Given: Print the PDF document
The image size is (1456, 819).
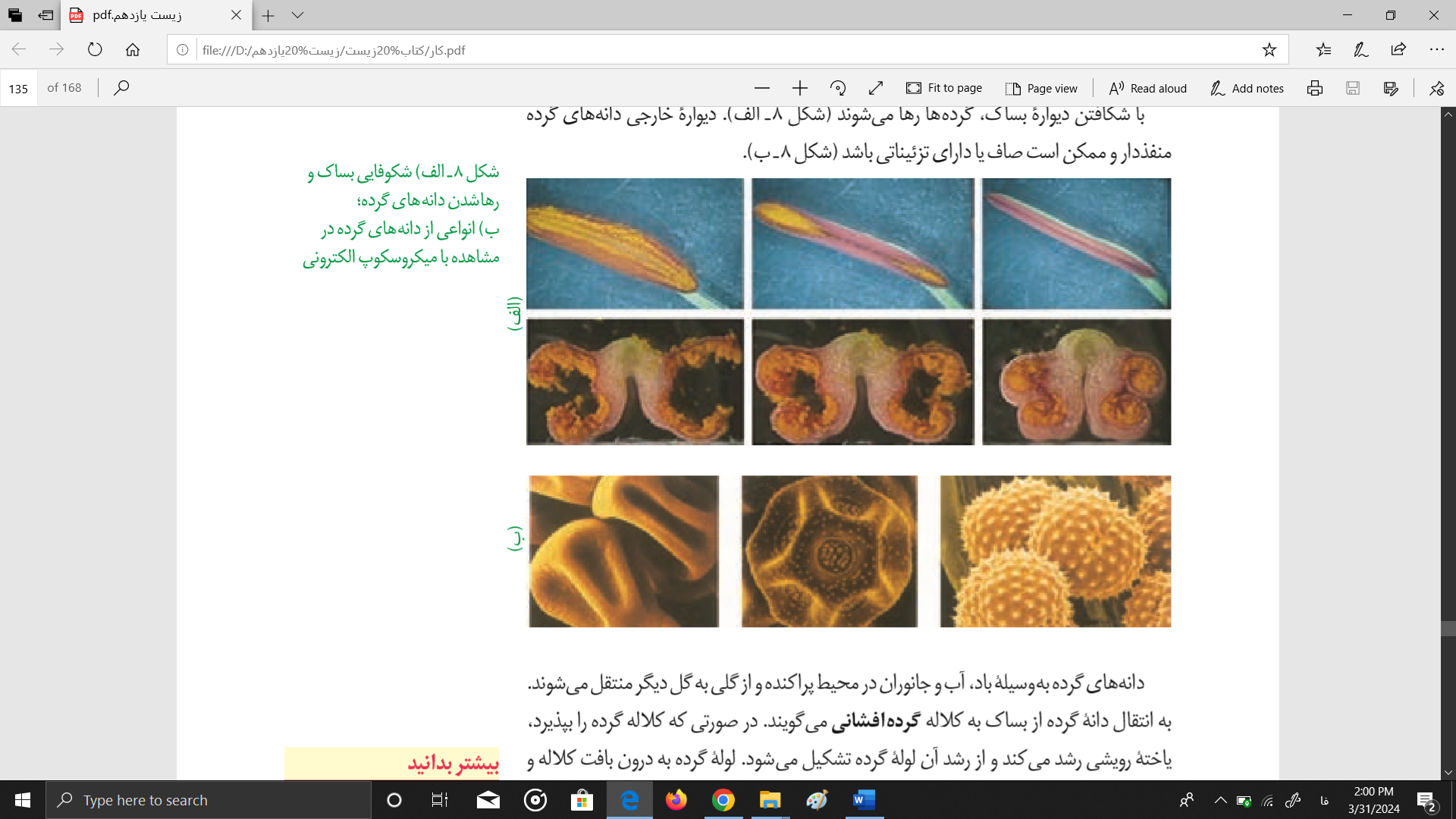Looking at the screenshot, I should [x=1315, y=88].
